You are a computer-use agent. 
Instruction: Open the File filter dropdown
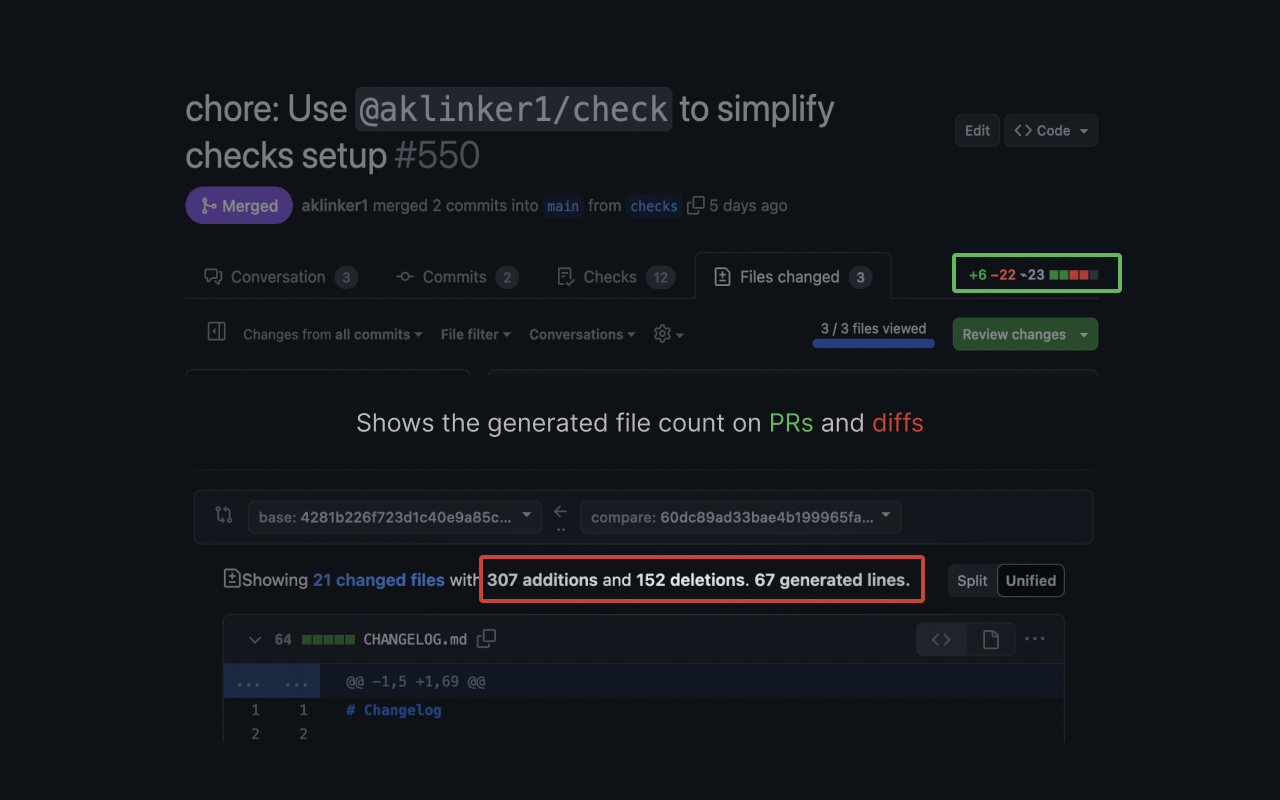click(x=476, y=334)
